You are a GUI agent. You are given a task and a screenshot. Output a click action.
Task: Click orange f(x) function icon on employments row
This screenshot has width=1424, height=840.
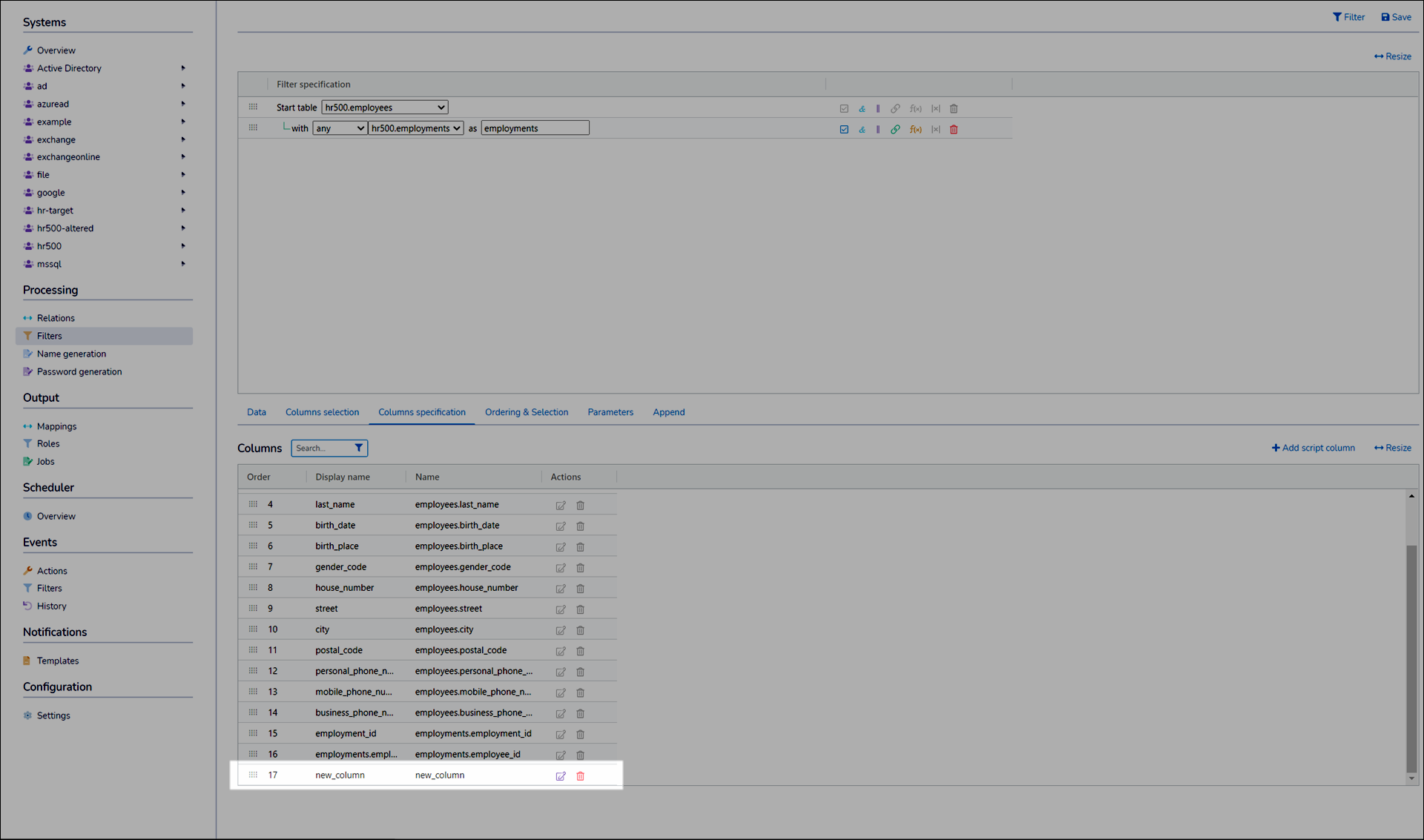[915, 129]
